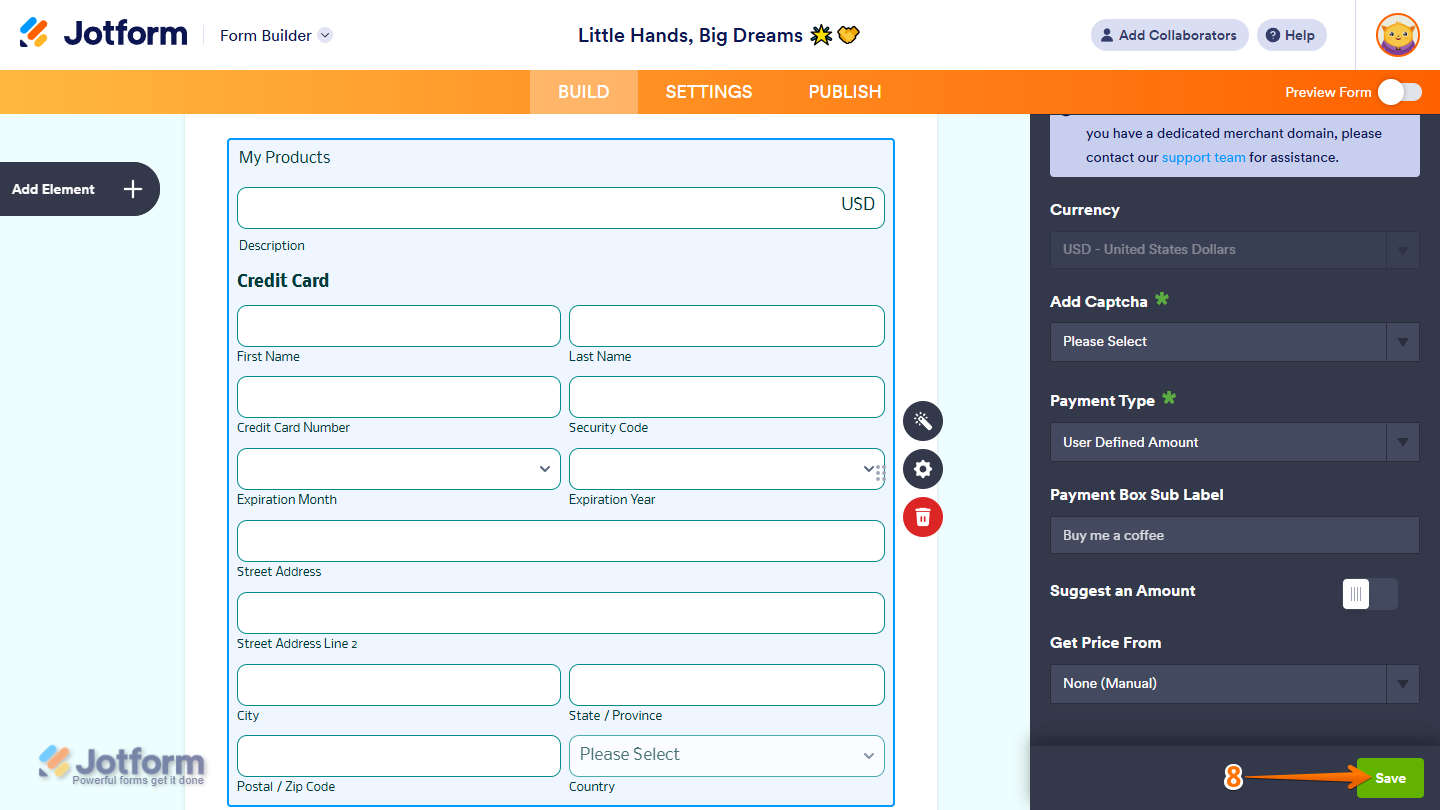The width and height of the screenshot is (1440, 810).
Task: Open the Get Price From dropdown
Action: click(x=1235, y=684)
